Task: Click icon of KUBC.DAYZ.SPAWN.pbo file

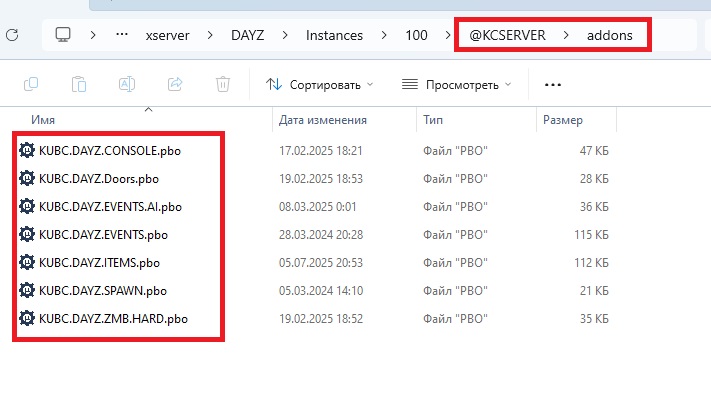Action: click(x=27, y=290)
